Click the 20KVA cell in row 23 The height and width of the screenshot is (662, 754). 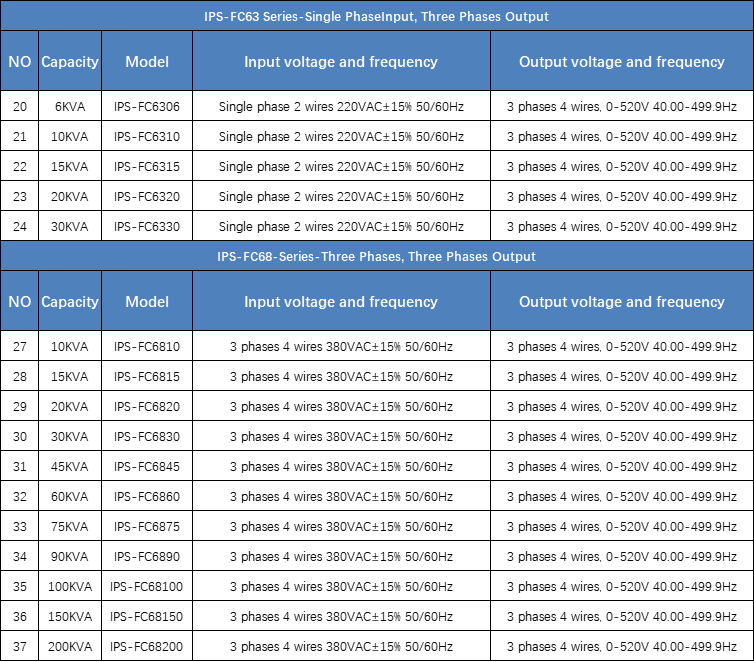point(70,196)
